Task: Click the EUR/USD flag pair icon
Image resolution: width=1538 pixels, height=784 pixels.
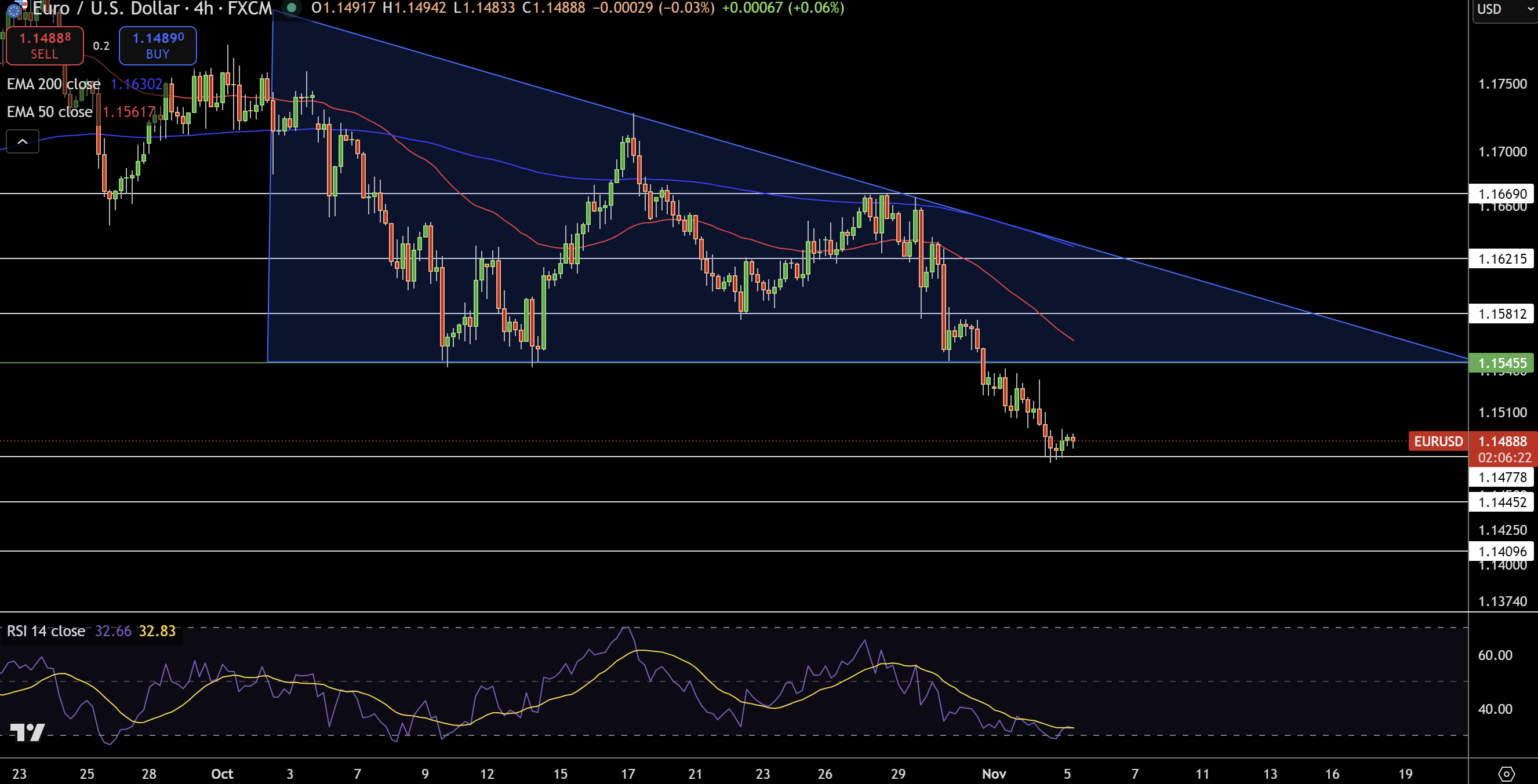Action: tap(16, 9)
